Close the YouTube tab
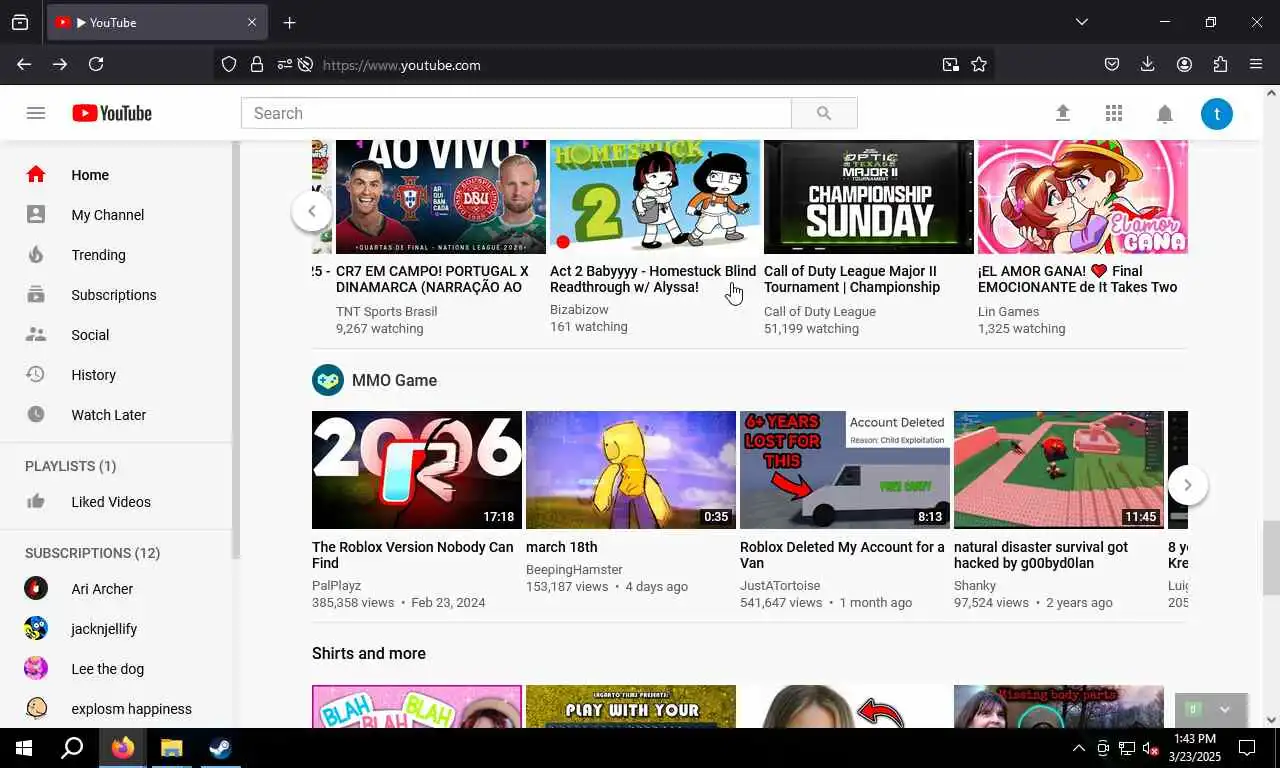Image resolution: width=1280 pixels, height=768 pixels. click(252, 22)
